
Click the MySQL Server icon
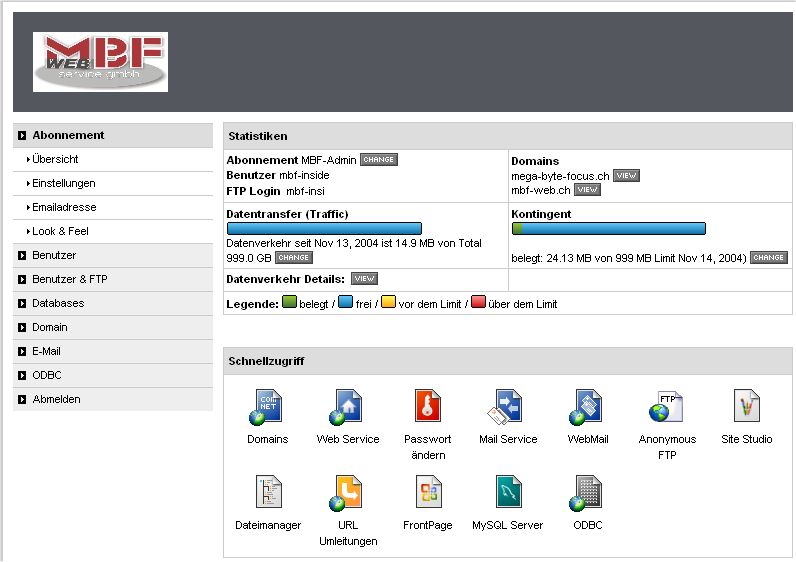click(x=507, y=493)
